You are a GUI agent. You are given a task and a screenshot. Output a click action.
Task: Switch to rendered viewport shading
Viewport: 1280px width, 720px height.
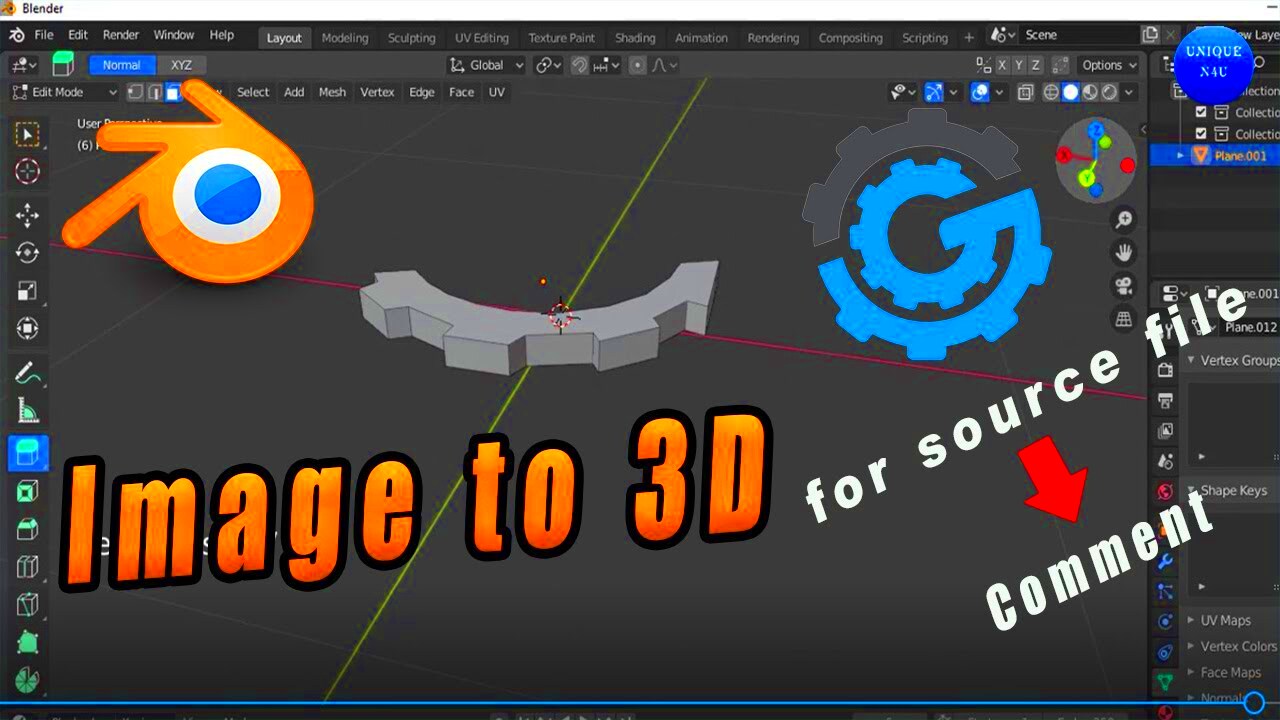1109,92
